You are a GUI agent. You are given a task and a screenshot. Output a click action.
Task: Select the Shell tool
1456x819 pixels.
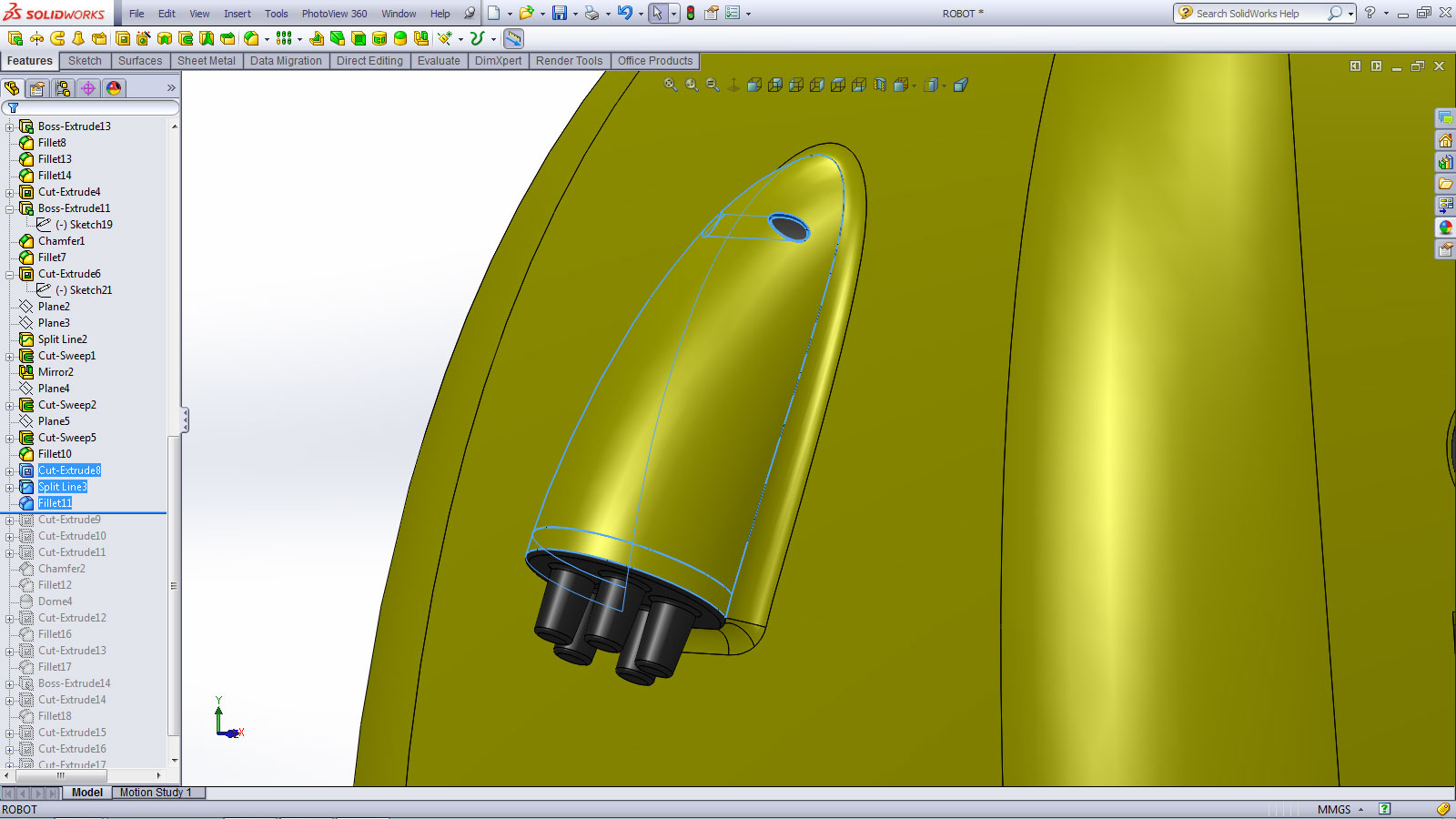(x=359, y=38)
